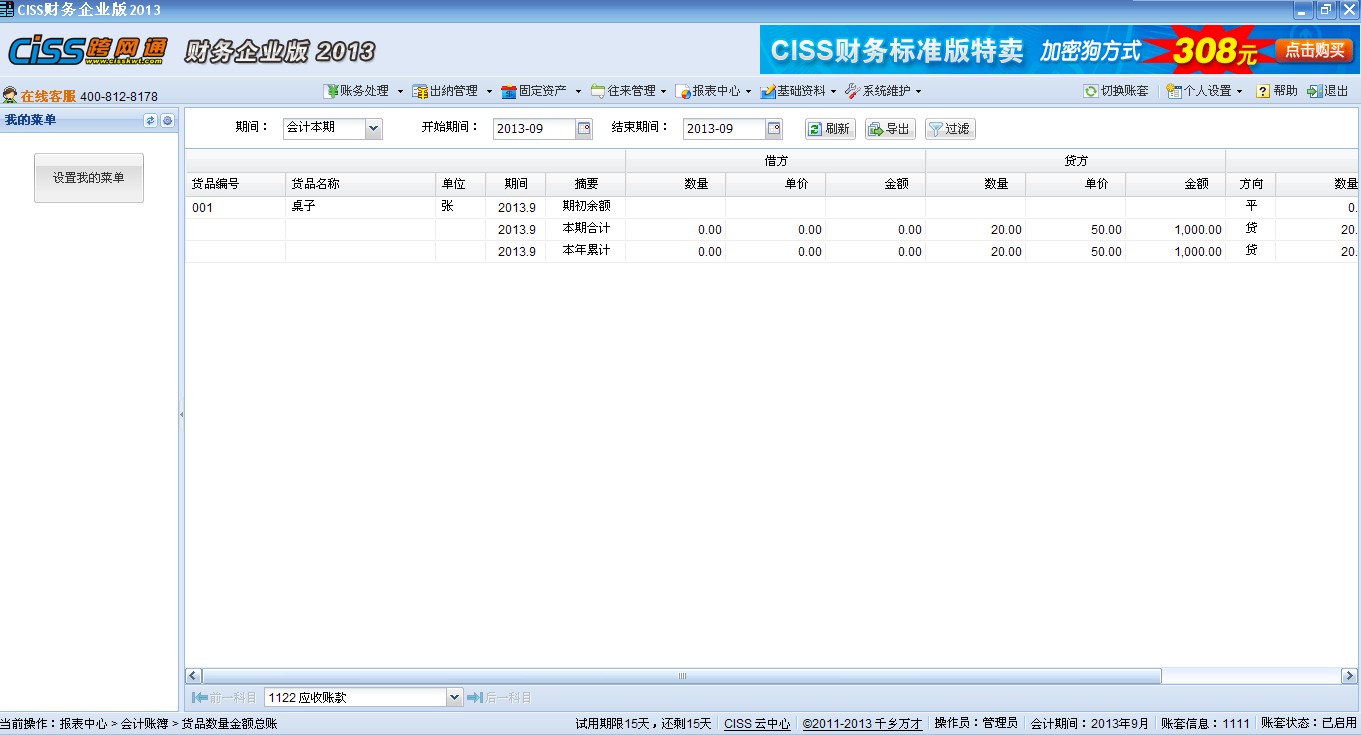The image size is (1361, 735).
Task: Click the 开始期间 date input field
Action: [x=534, y=129]
